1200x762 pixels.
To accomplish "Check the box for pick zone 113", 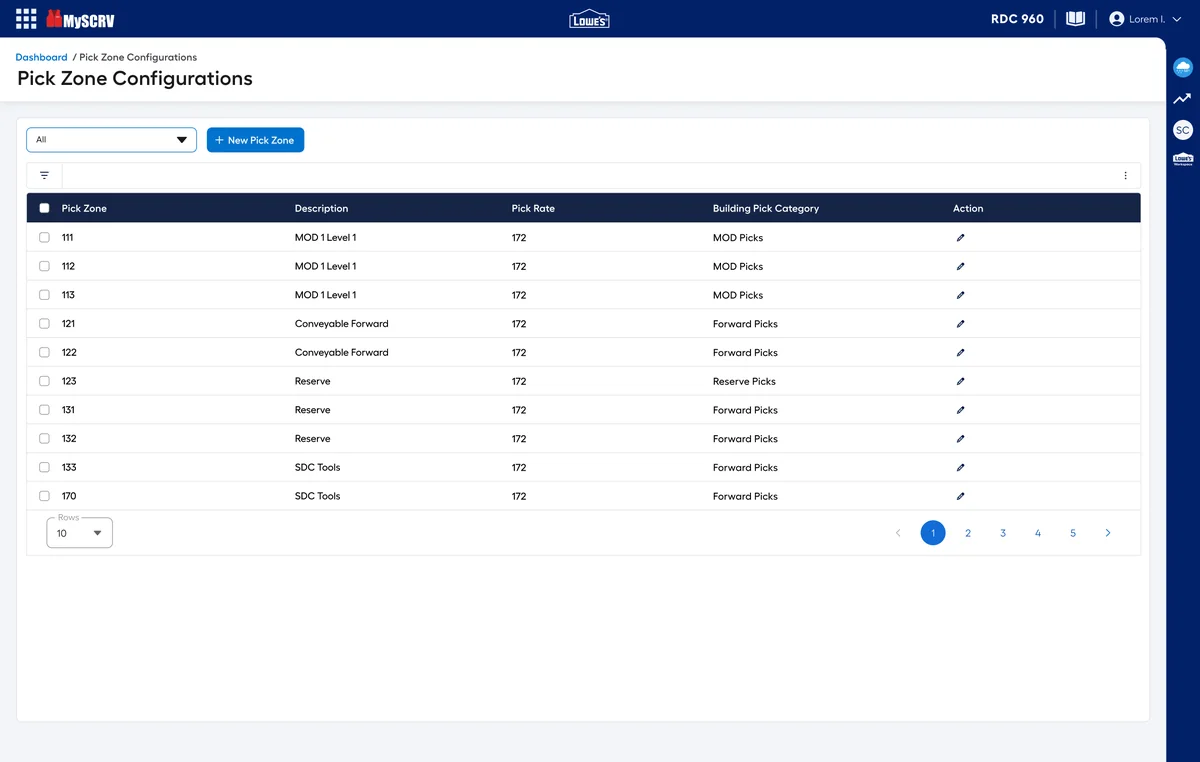I will tap(44, 295).
